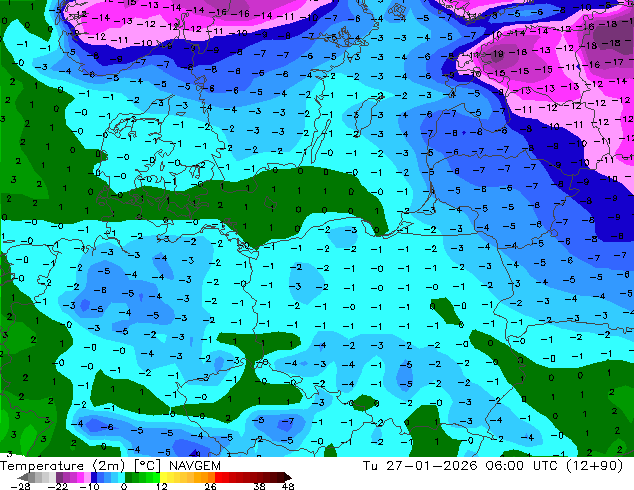This screenshot has width=634, height=490.
Task: Click the gray left arrow end of the color scale
Action: point(23,477)
